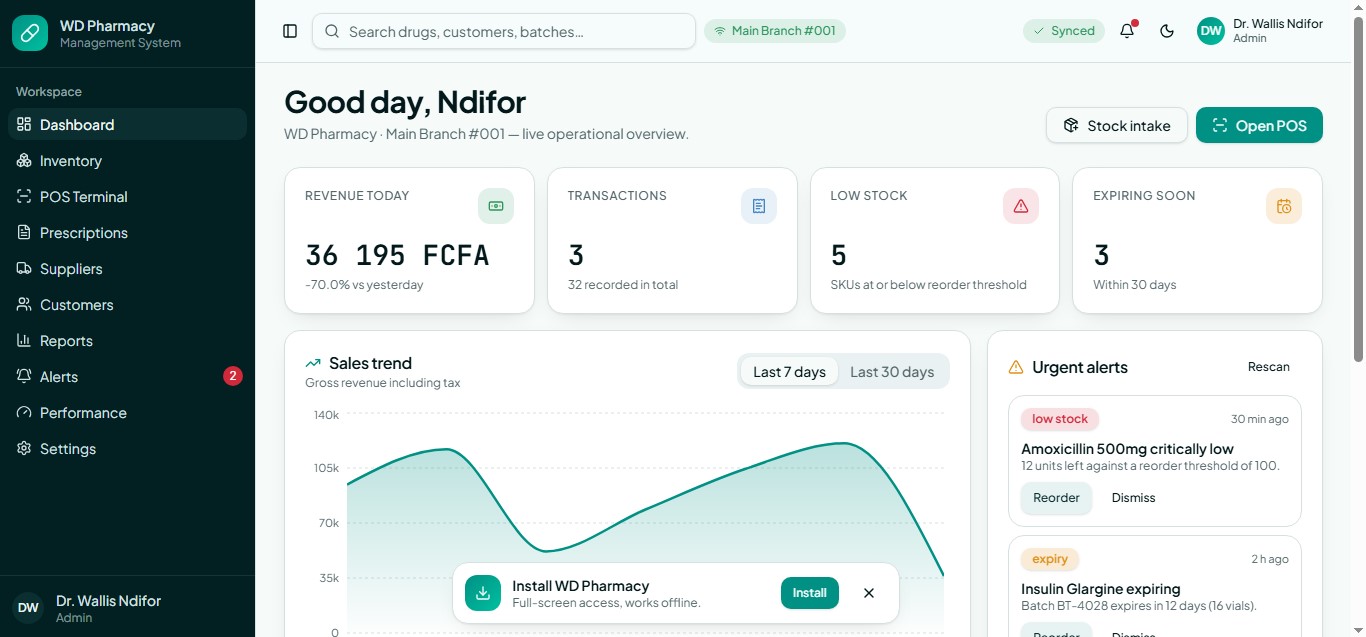The width and height of the screenshot is (1366, 637).
Task: Switch to dark mode moon icon
Action: 1167,31
